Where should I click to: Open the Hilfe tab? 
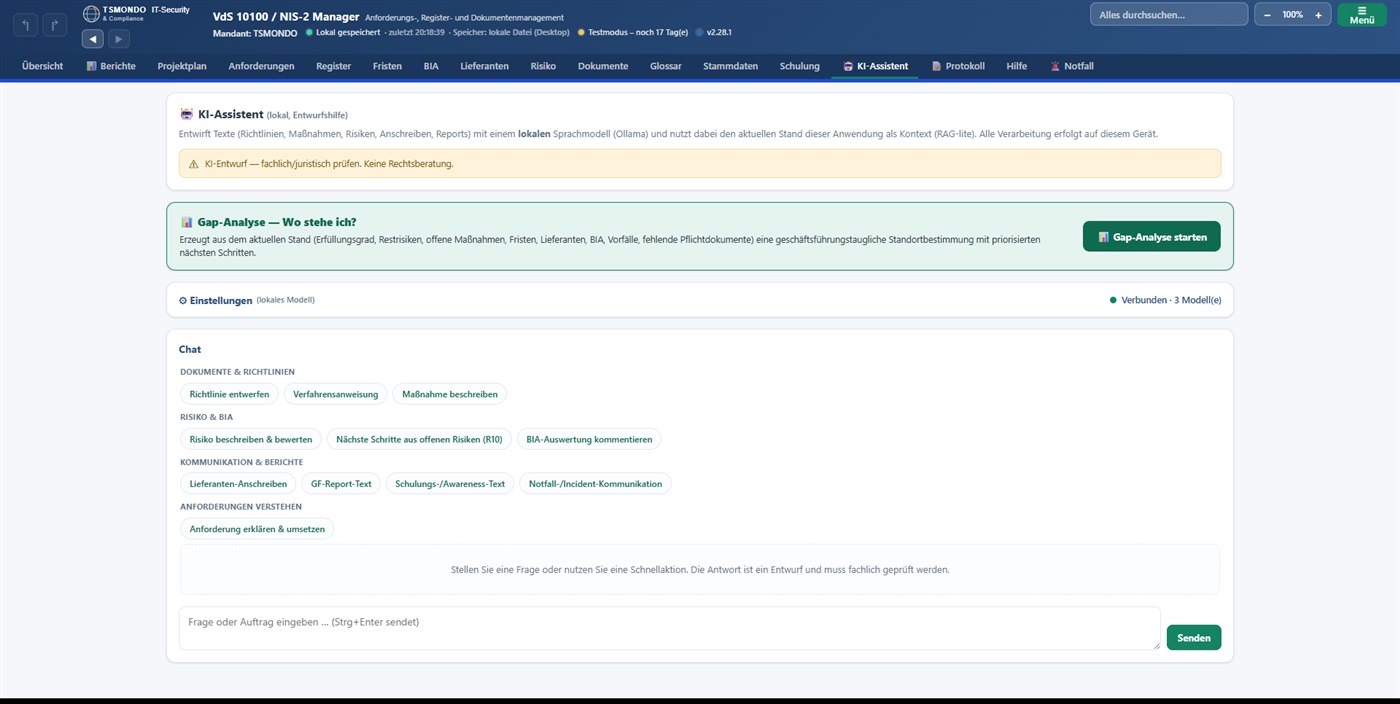1016,66
